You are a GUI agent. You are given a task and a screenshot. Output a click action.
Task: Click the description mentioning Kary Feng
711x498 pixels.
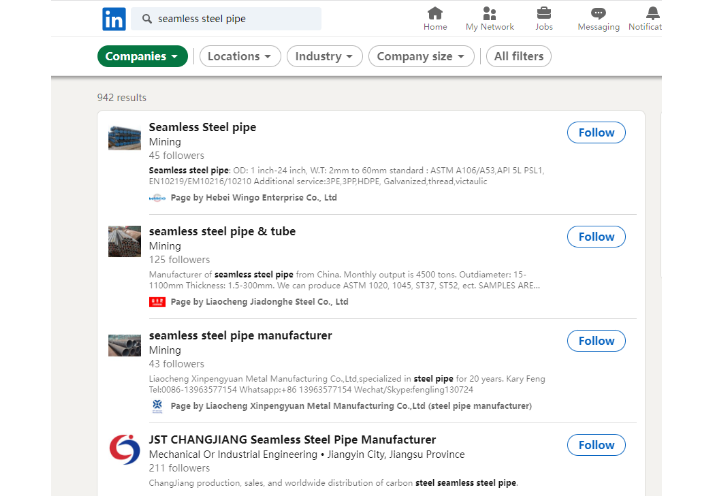tap(347, 384)
